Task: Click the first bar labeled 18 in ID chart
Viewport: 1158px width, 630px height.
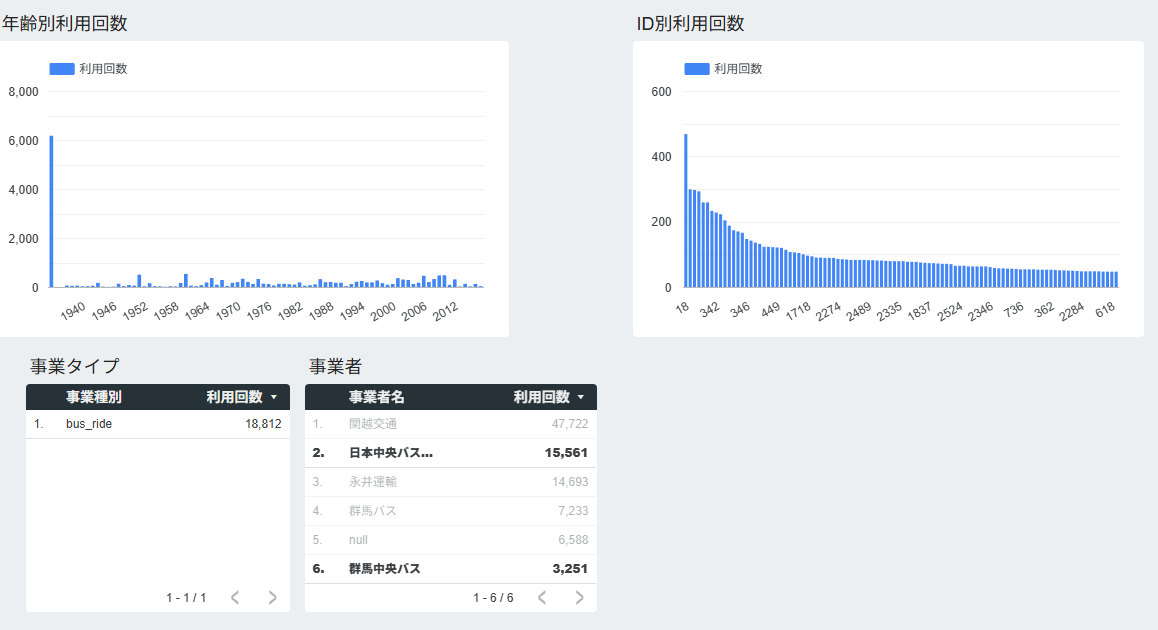Action: pyautogui.click(x=686, y=212)
